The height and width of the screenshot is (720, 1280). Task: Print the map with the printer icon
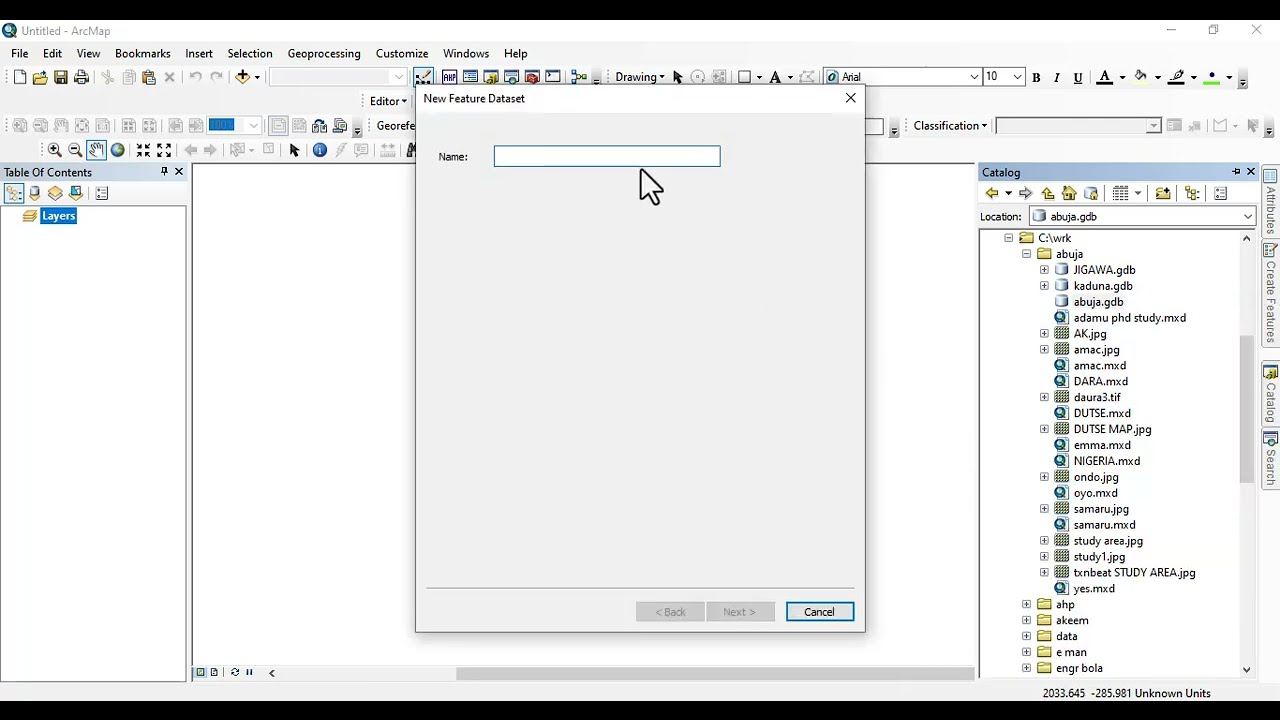pyautogui.click(x=82, y=77)
